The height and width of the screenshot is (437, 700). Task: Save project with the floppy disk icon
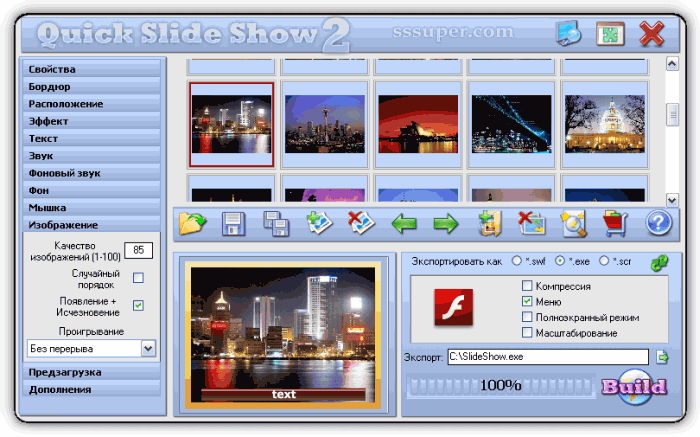(233, 223)
